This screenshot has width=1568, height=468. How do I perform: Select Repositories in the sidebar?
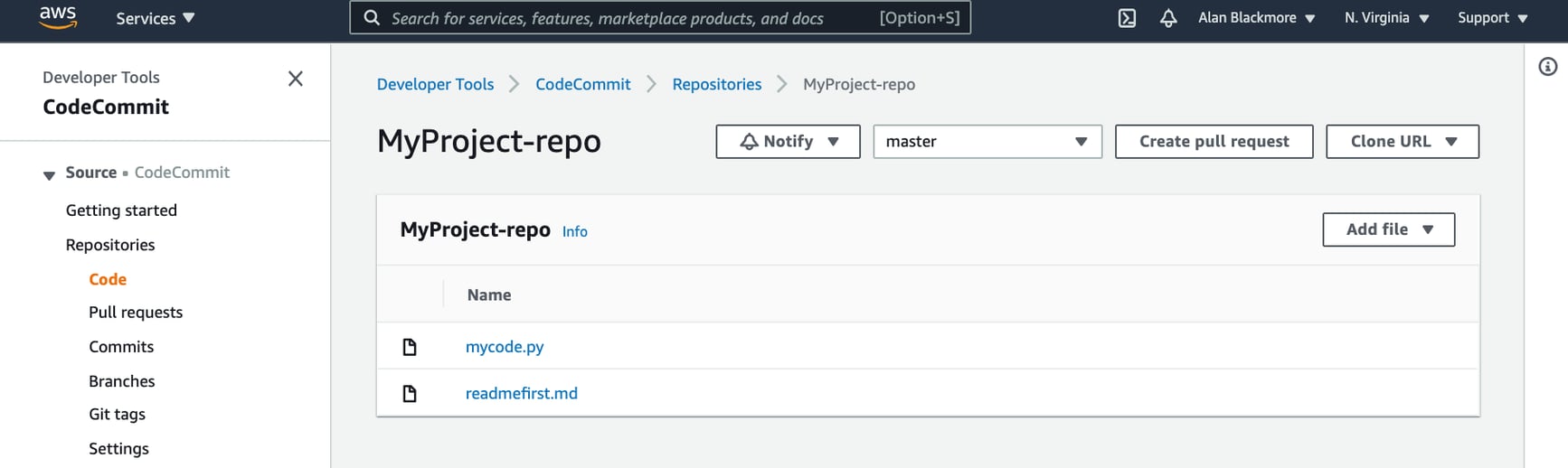(x=110, y=245)
